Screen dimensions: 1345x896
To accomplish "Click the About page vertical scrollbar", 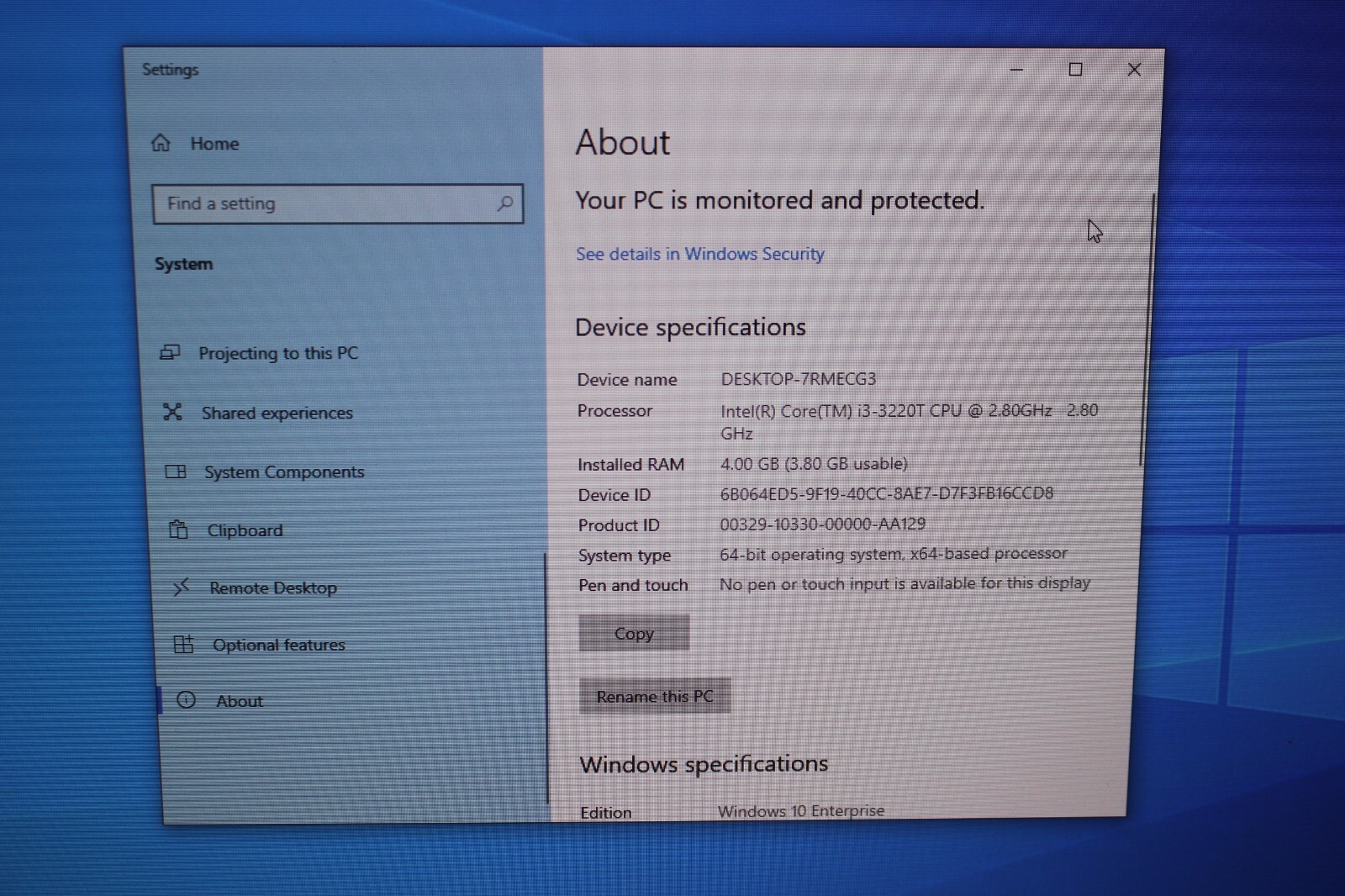I will coord(1147,329).
